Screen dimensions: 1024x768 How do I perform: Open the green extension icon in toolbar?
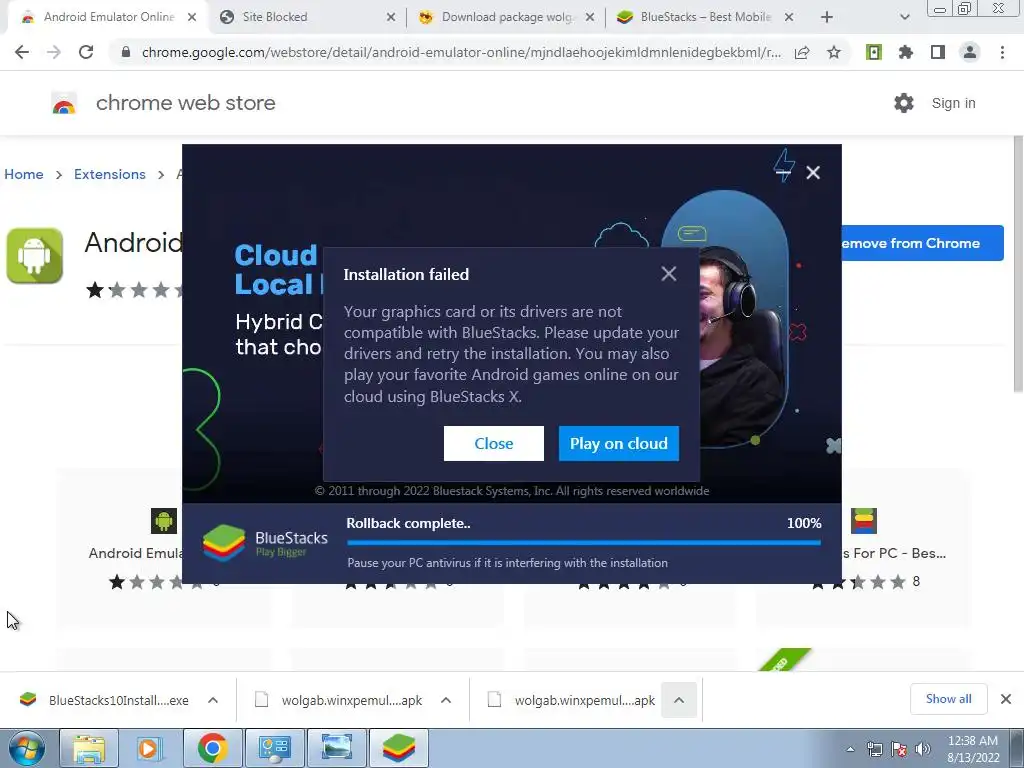click(874, 52)
